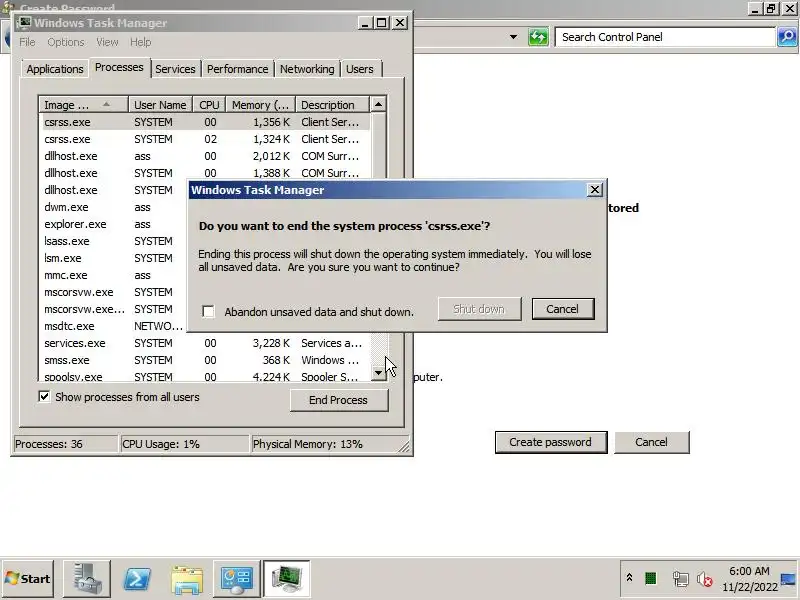Image resolution: width=800 pixels, height=600 pixels.
Task: Click the Control Panel search magnifier icon
Action: coord(787,37)
